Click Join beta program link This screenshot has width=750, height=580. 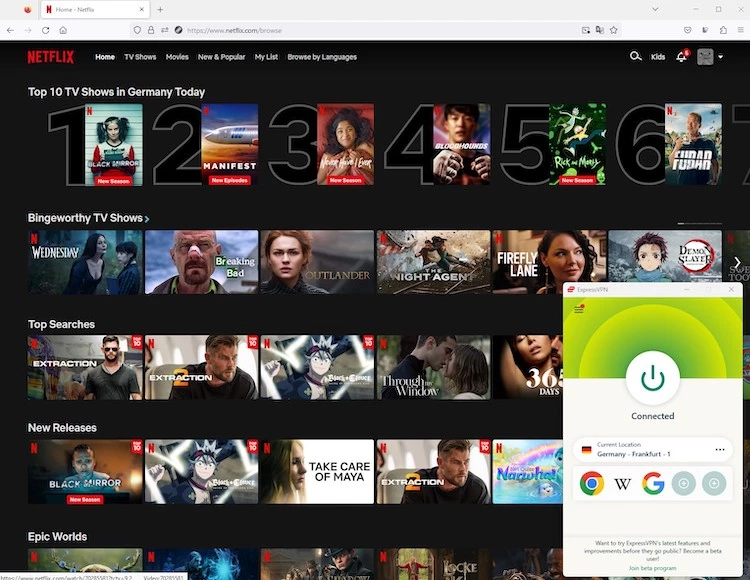coord(652,568)
